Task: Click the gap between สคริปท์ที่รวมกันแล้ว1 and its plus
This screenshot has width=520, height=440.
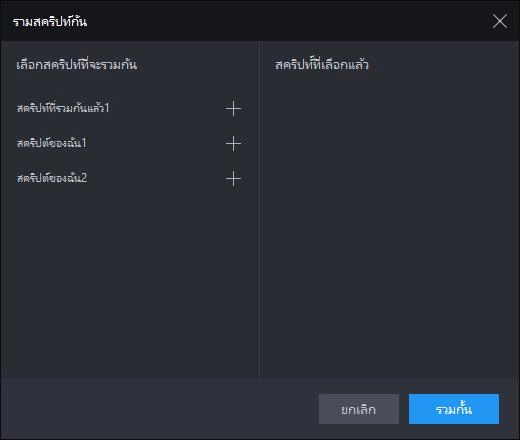Action: 167,109
